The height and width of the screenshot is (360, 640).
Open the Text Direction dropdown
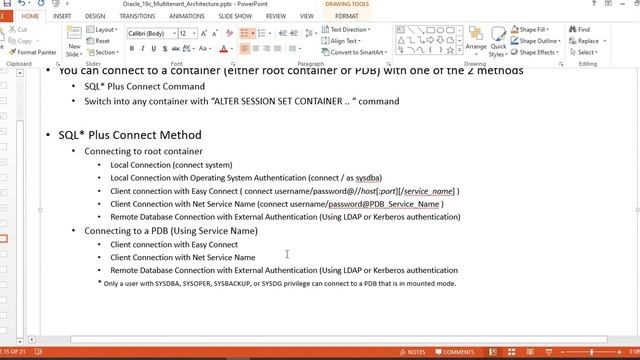(x=346, y=29)
